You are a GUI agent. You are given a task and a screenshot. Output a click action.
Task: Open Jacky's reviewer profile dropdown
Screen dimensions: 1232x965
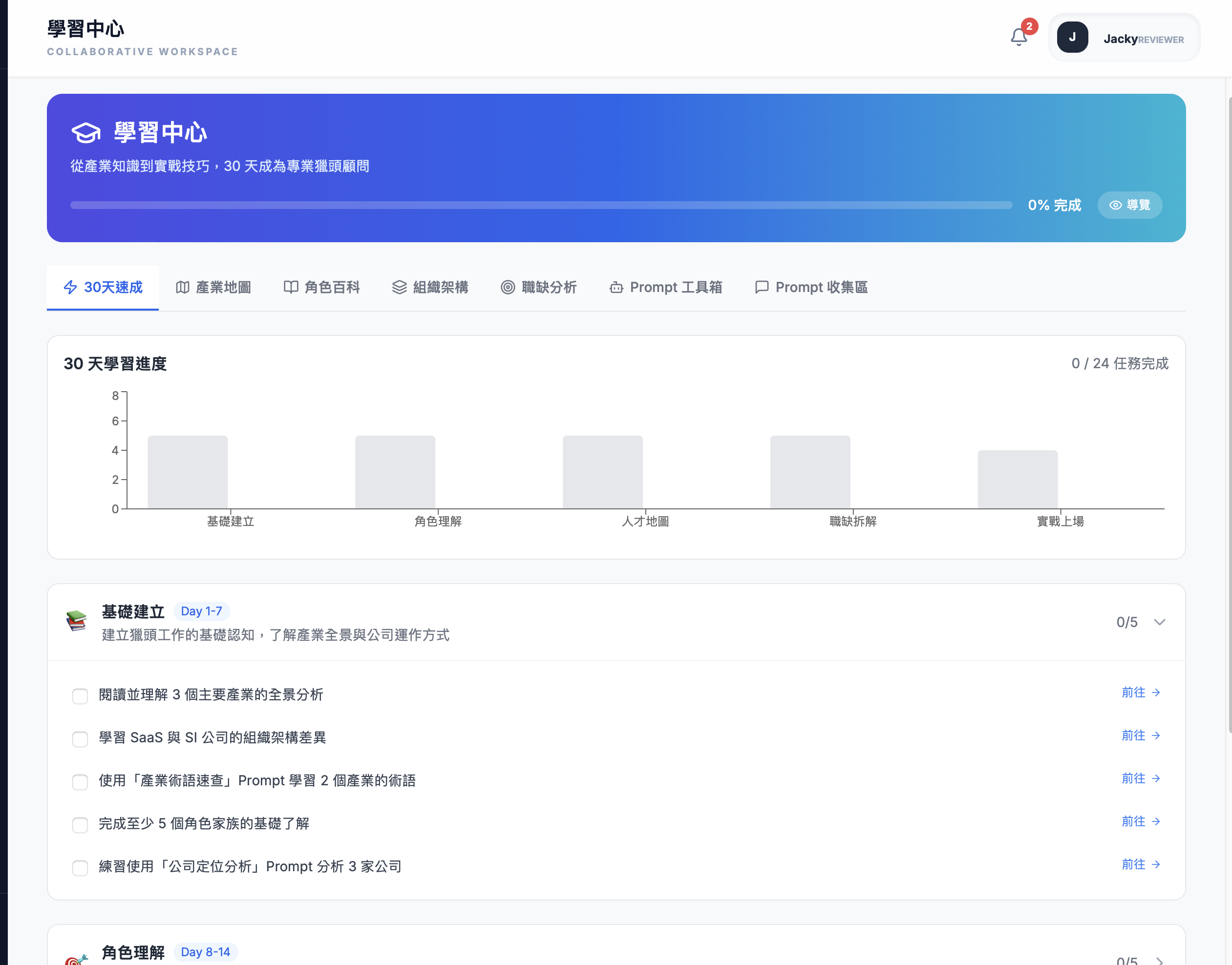coord(1124,37)
